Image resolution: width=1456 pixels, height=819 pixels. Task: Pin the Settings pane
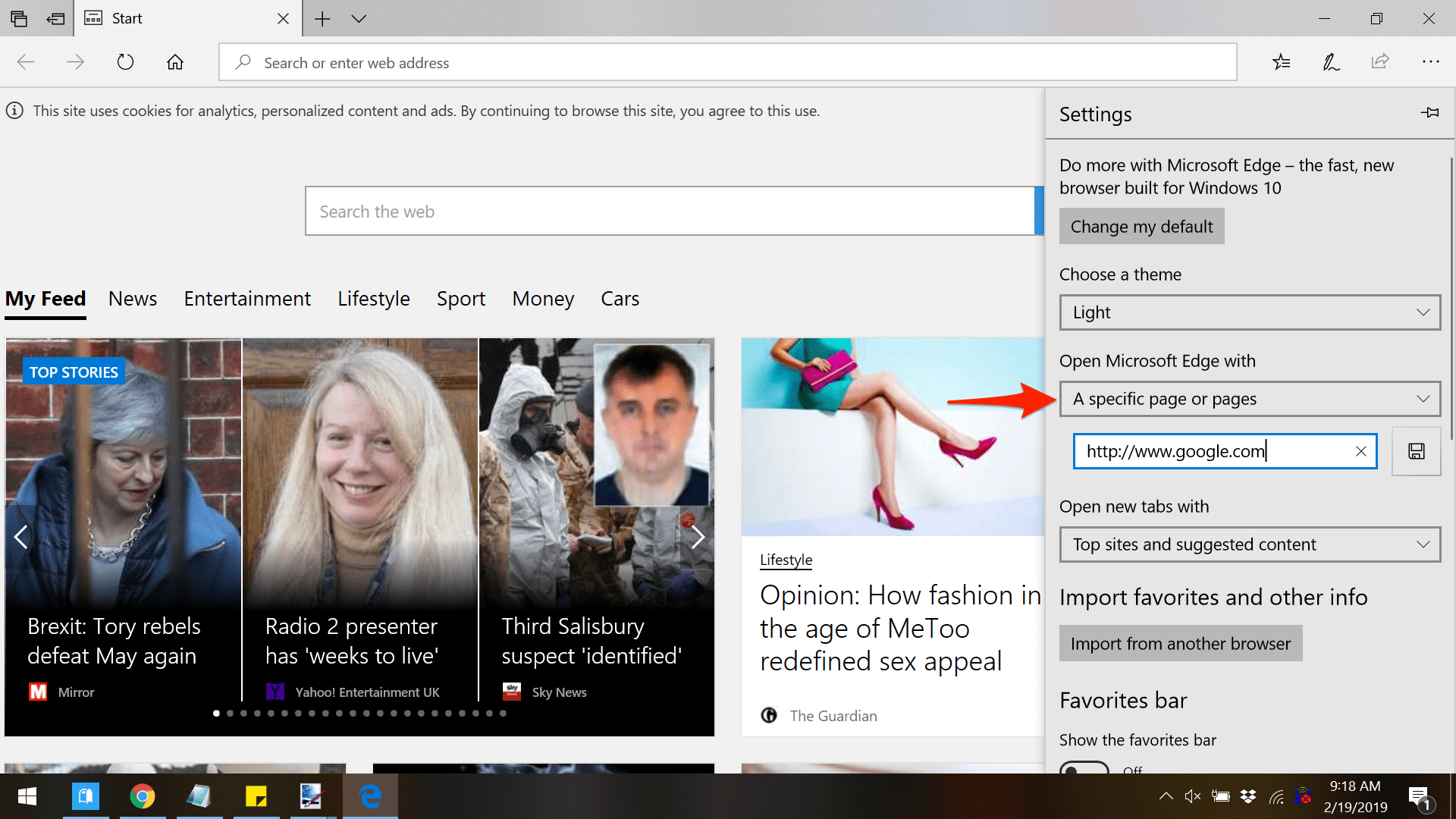tap(1429, 113)
